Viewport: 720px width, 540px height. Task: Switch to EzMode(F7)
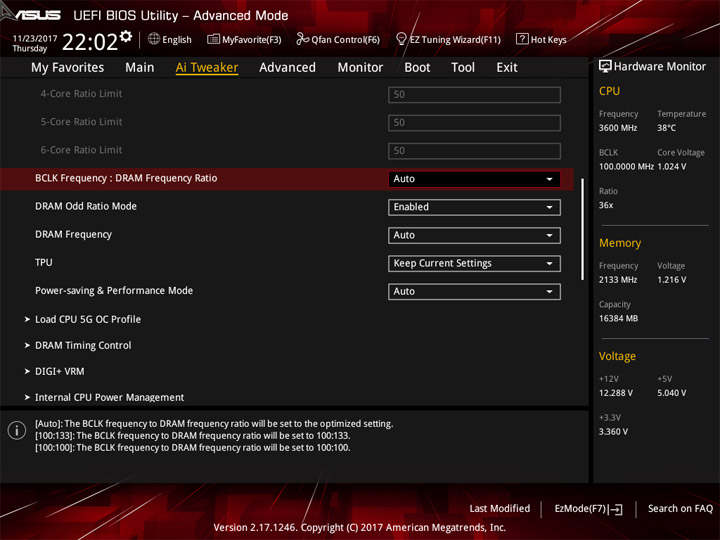click(x=589, y=509)
